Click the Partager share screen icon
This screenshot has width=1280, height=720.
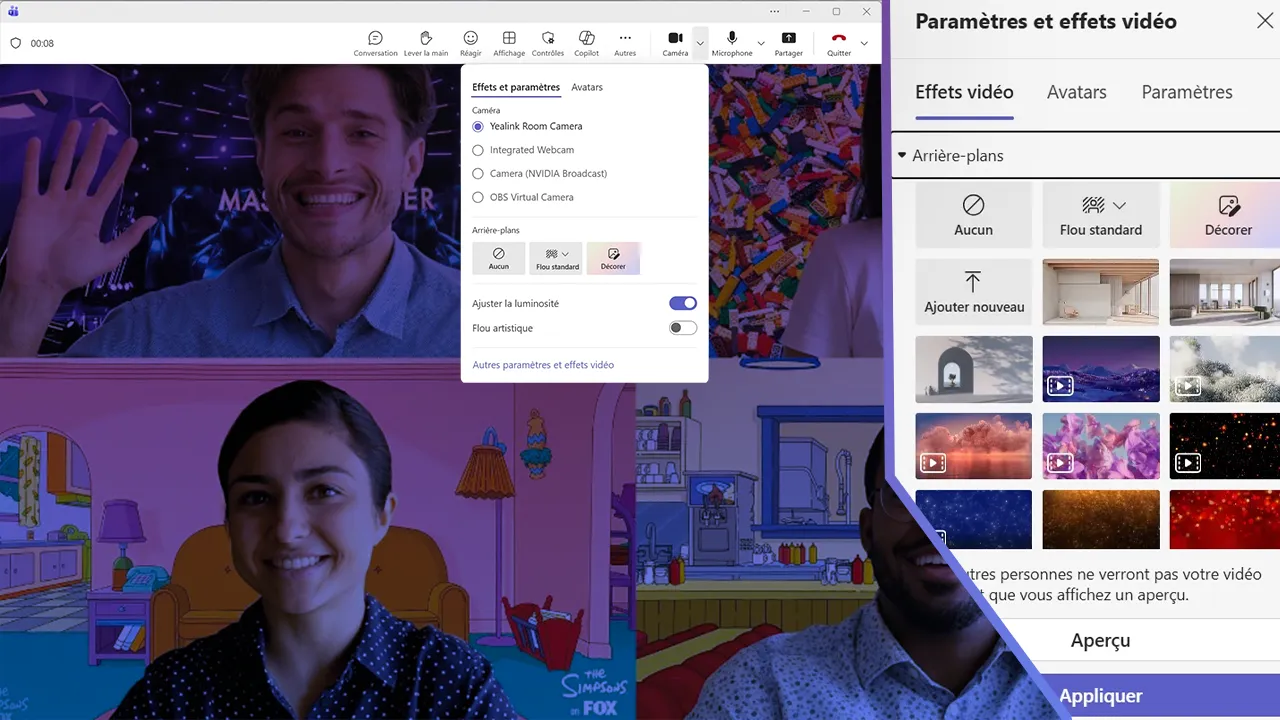tap(788, 38)
